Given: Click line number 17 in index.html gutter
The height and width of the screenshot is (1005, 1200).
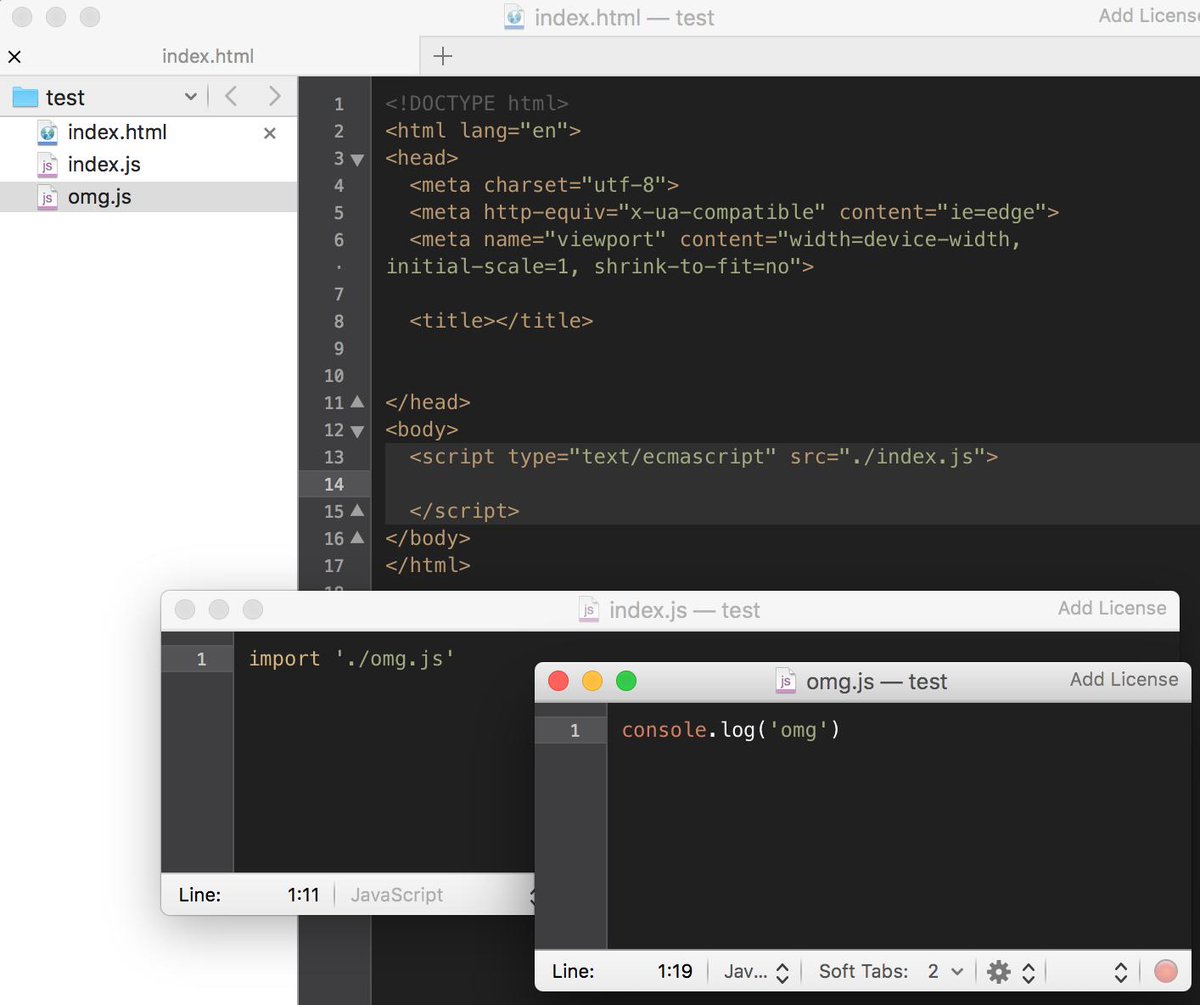Looking at the screenshot, I should point(333,565).
